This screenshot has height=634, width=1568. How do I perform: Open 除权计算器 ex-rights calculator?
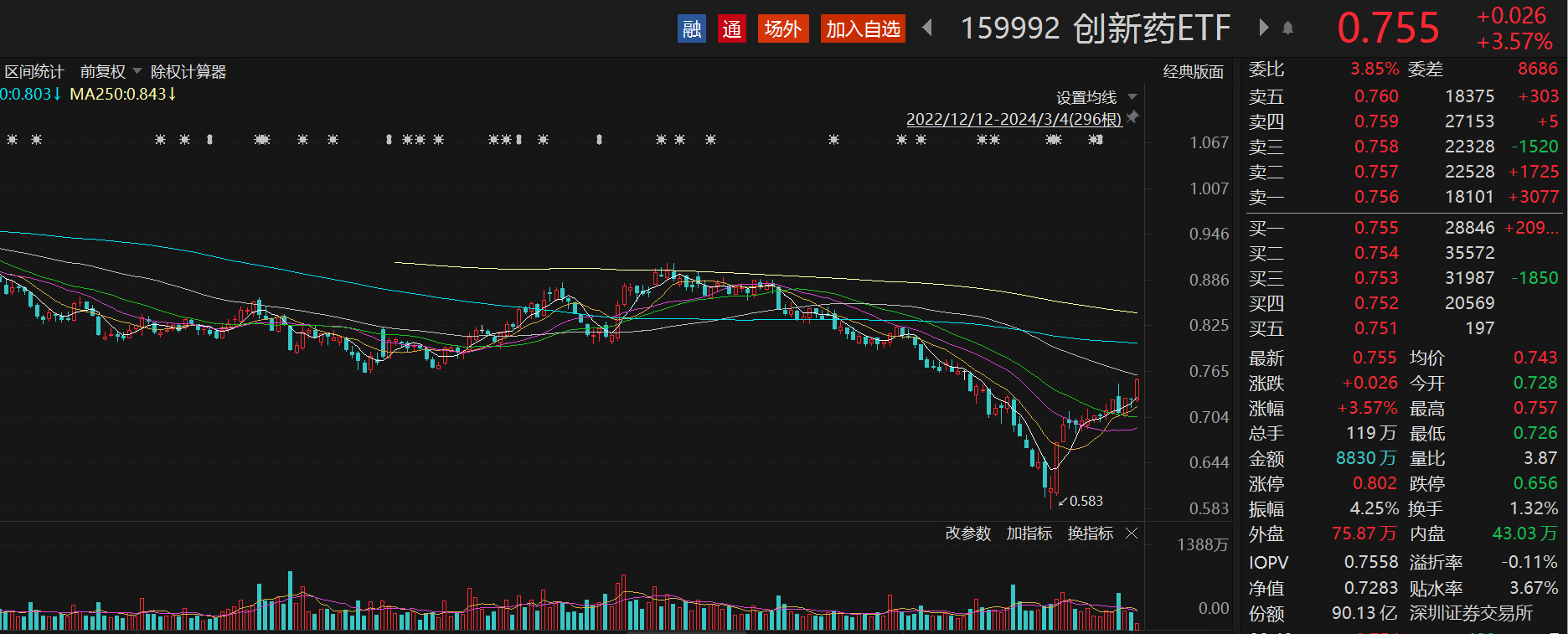click(188, 72)
